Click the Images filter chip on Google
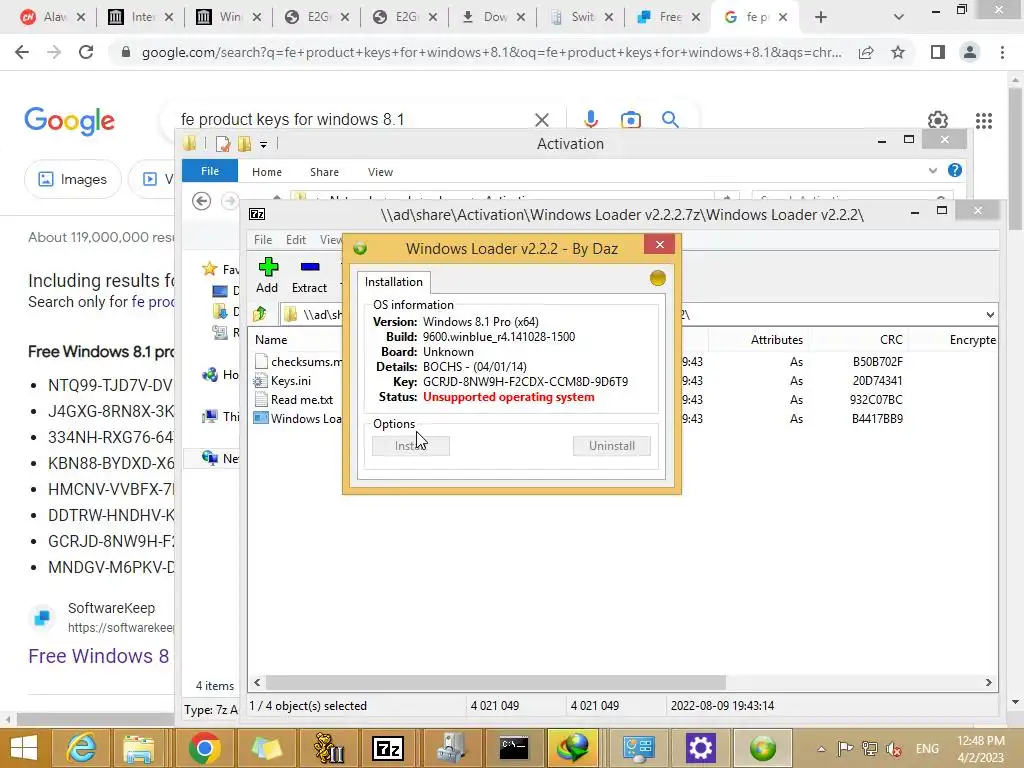The height and width of the screenshot is (768, 1024). pos(73,179)
